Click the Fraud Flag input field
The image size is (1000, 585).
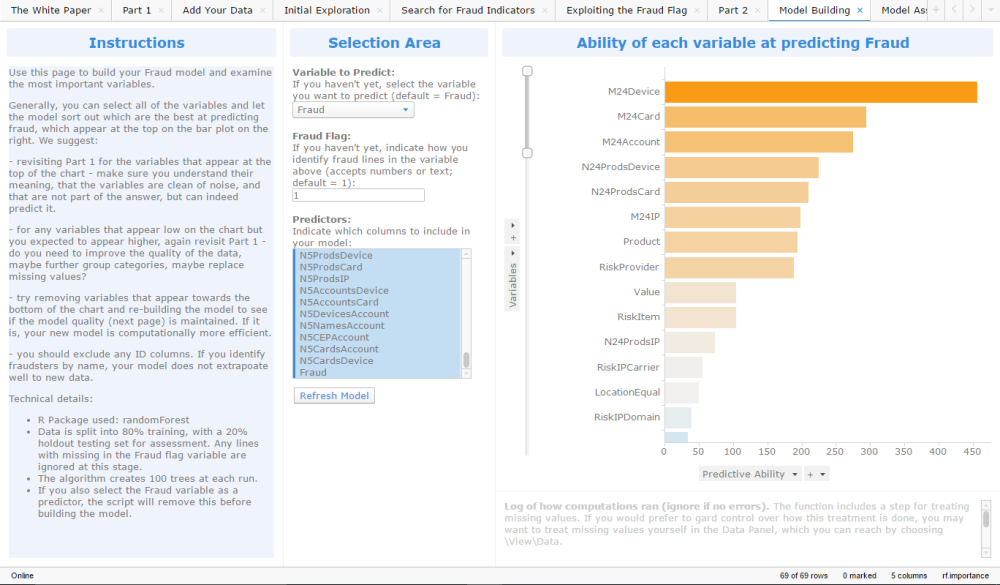(358, 195)
